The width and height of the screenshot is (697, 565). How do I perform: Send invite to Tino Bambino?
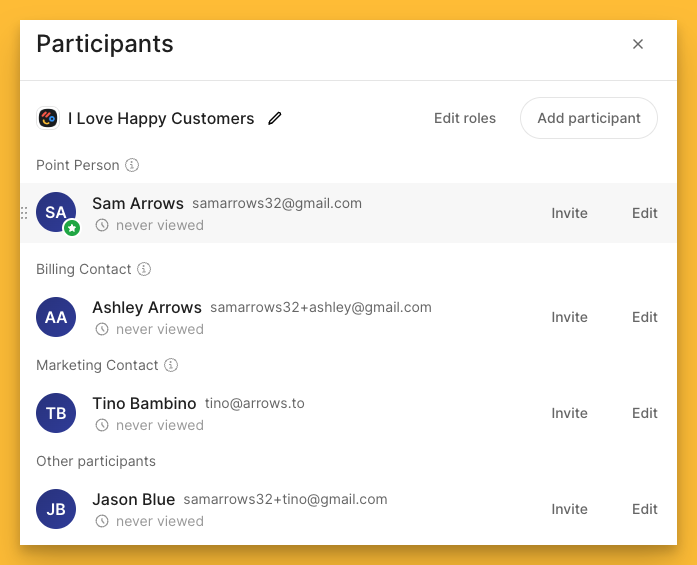[x=569, y=413]
